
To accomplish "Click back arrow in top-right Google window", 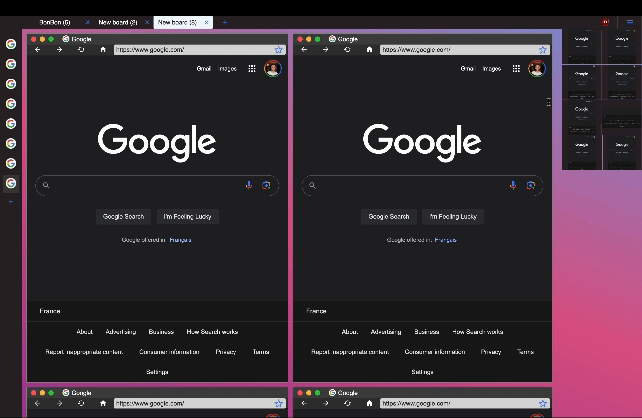I will click(x=304, y=50).
